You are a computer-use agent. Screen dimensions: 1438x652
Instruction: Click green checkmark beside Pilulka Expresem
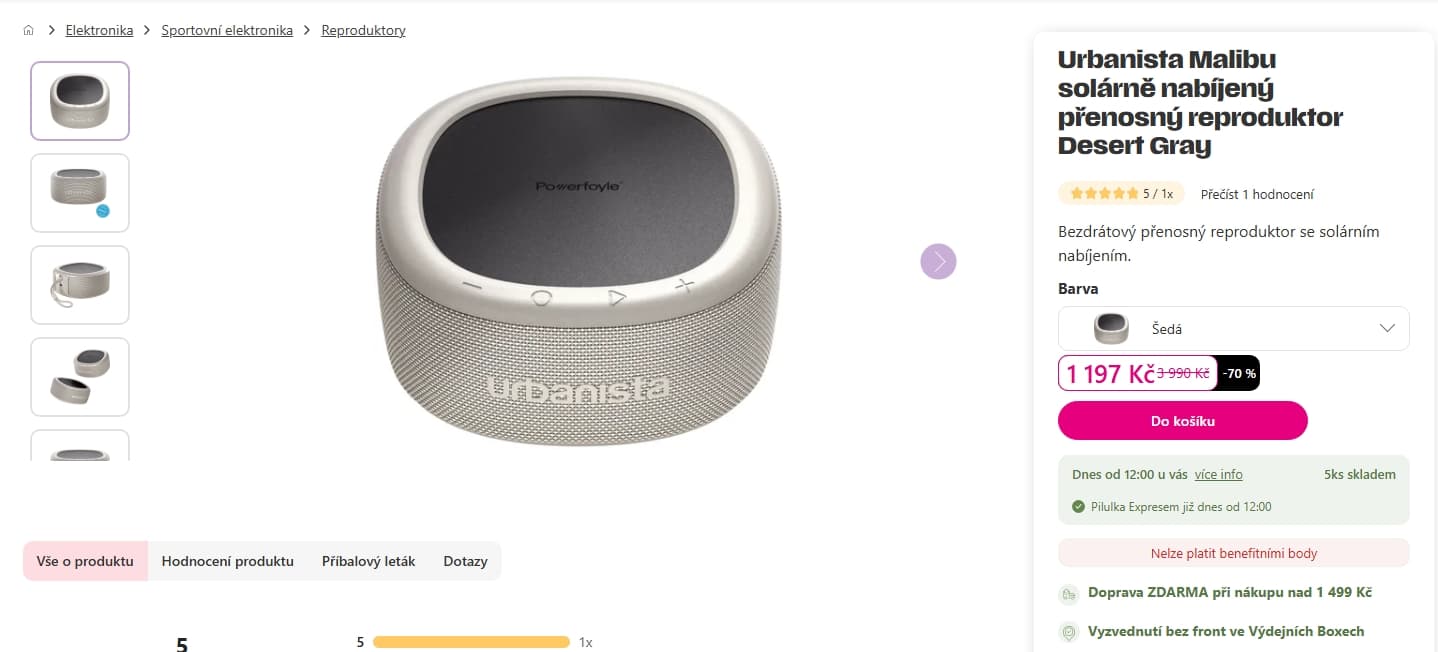1078,507
